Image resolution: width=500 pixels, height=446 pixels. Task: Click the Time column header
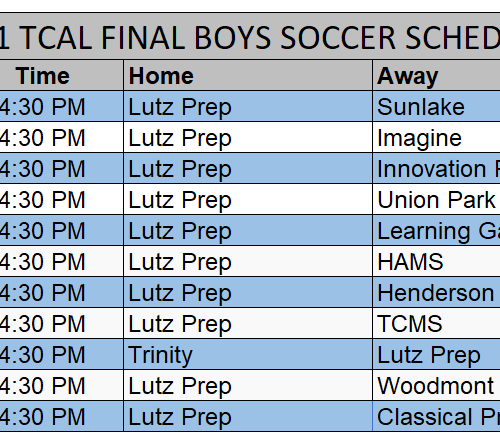[61, 76]
